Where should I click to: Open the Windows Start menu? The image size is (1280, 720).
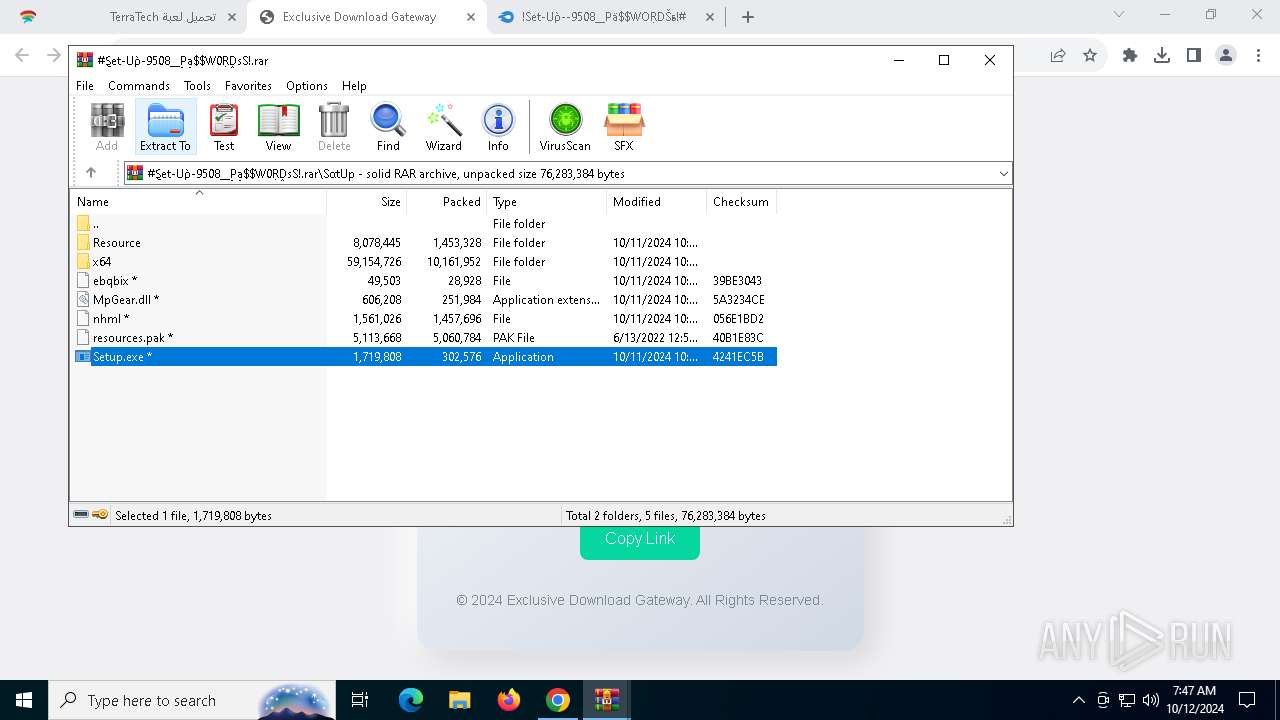point(24,700)
